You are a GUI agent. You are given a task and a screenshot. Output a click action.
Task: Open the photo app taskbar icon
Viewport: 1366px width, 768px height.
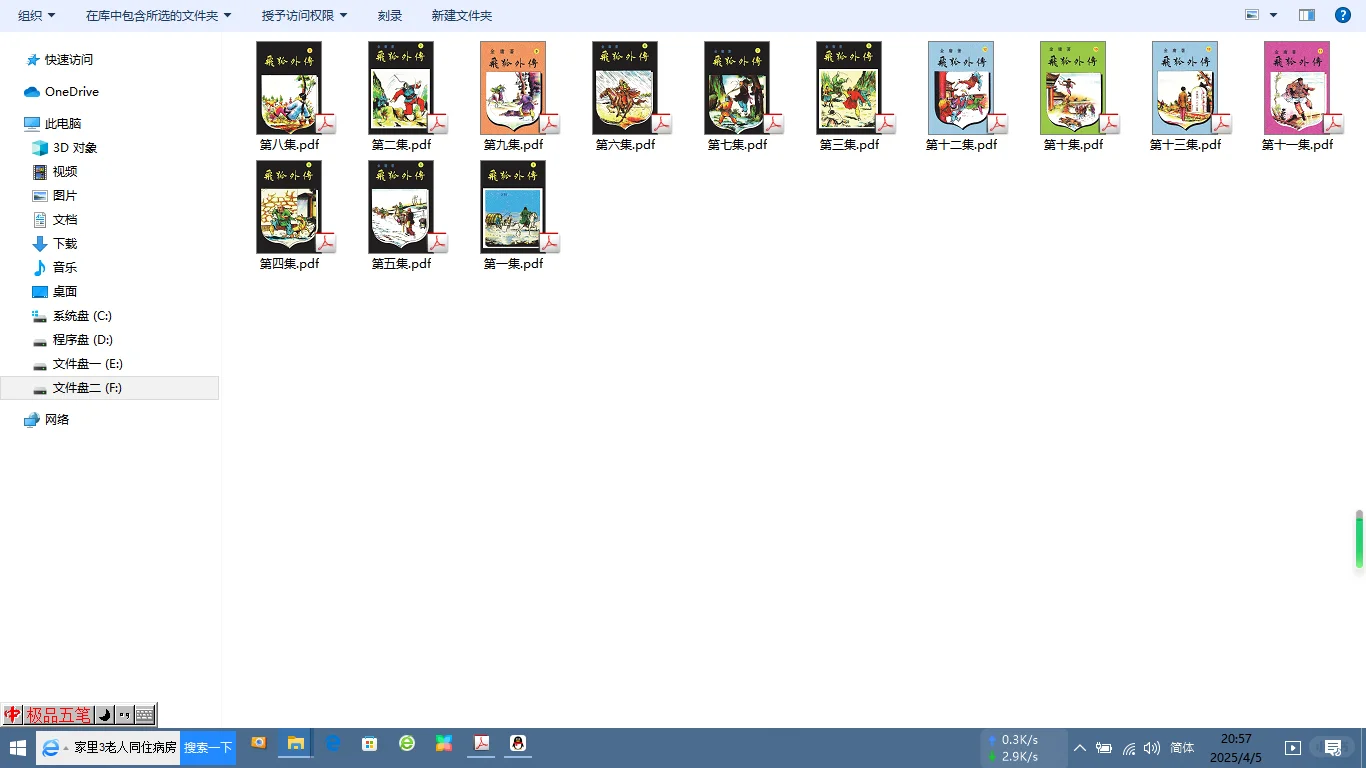click(x=259, y=743)
